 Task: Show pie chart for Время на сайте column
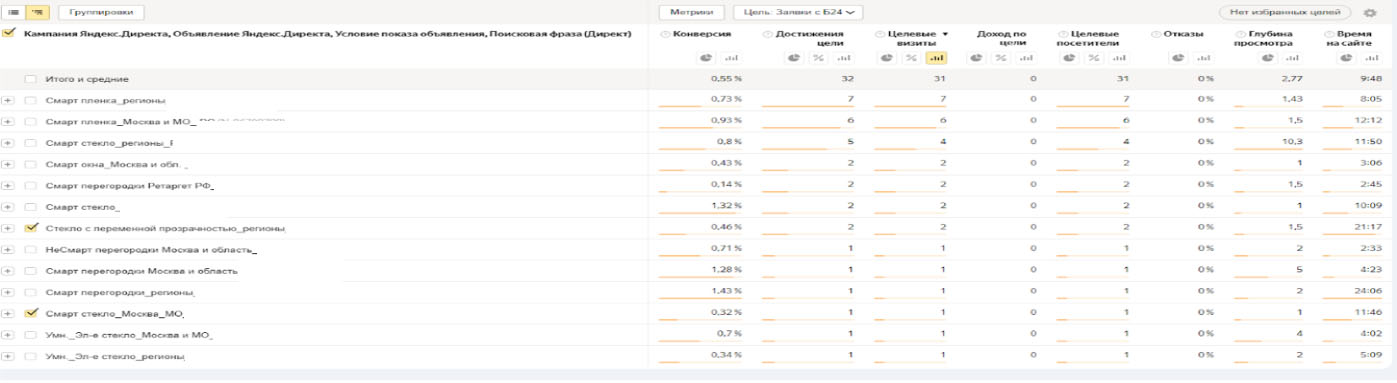point(1345,58)
